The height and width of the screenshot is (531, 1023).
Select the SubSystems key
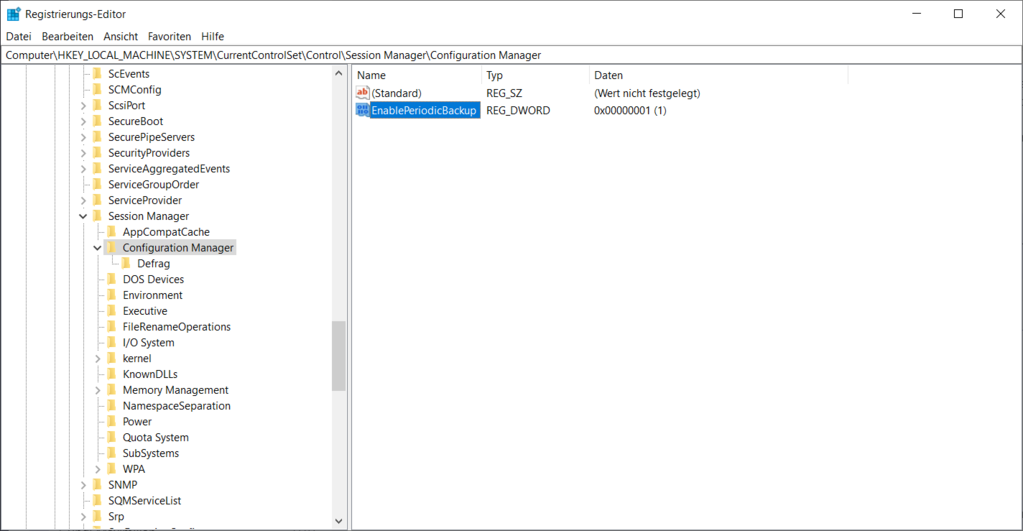[151, 453]
